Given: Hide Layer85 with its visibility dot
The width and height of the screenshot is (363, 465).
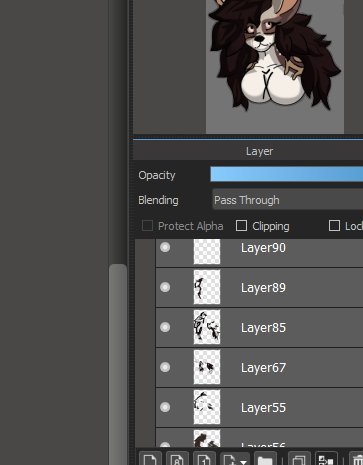Looking at the screenshot, I should 165,327.
